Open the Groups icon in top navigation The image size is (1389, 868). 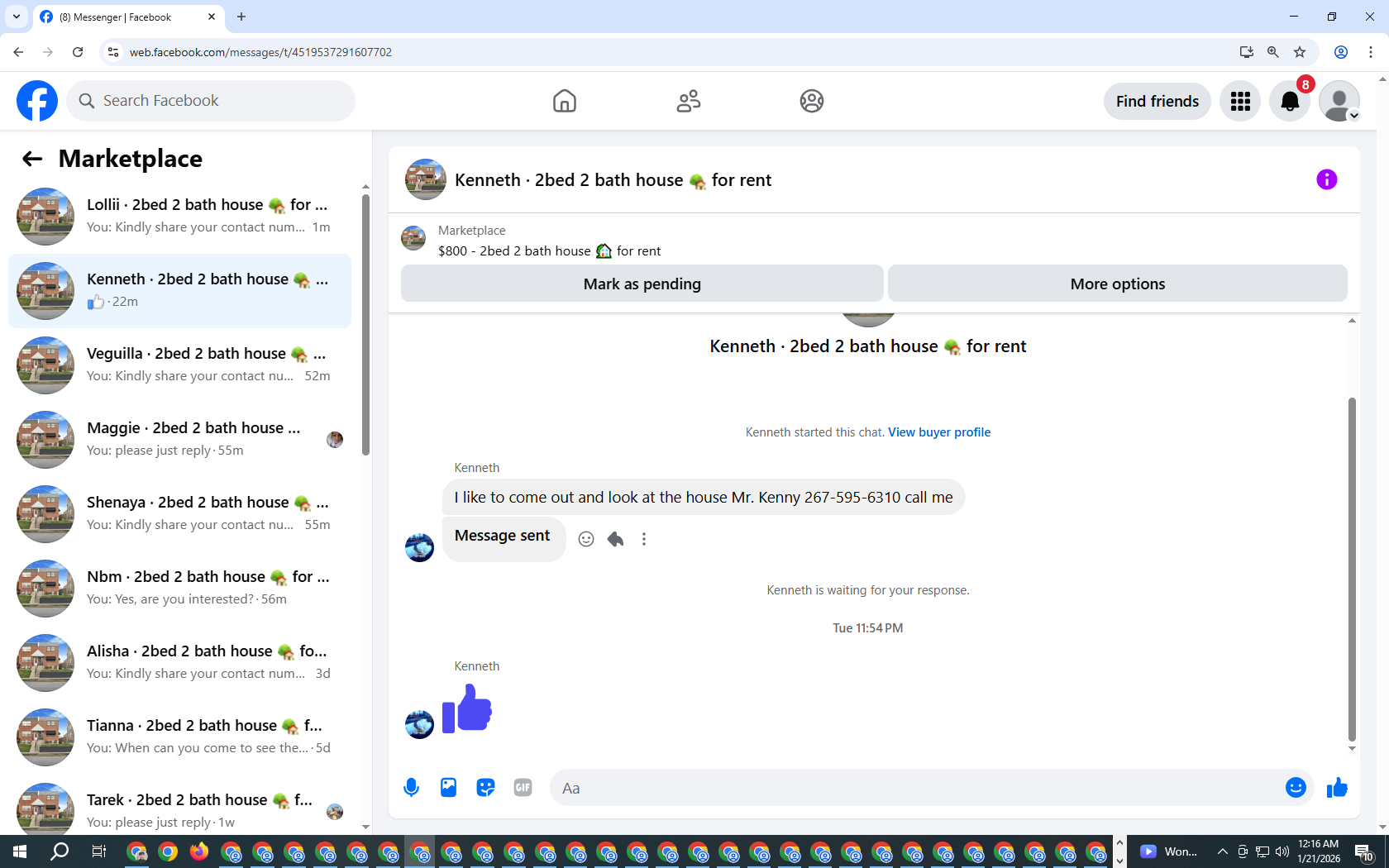812,101
